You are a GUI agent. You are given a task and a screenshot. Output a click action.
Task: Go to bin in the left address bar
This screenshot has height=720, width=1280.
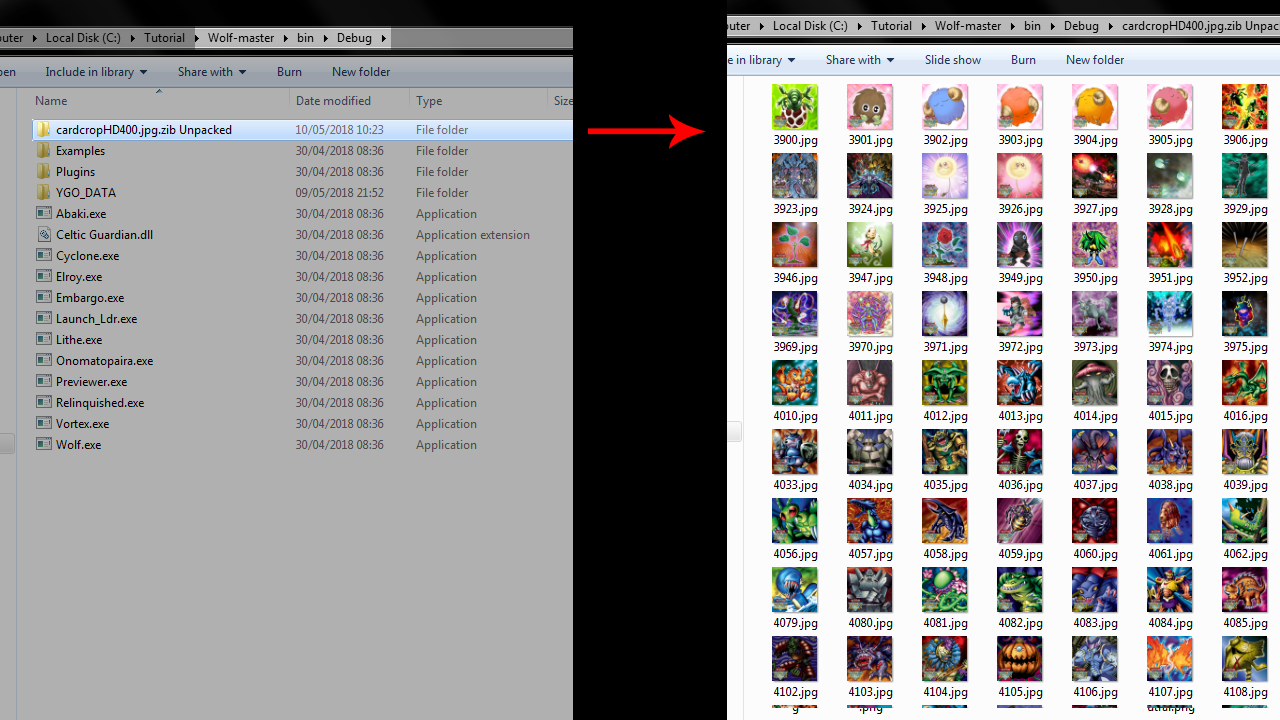[305, 38]
